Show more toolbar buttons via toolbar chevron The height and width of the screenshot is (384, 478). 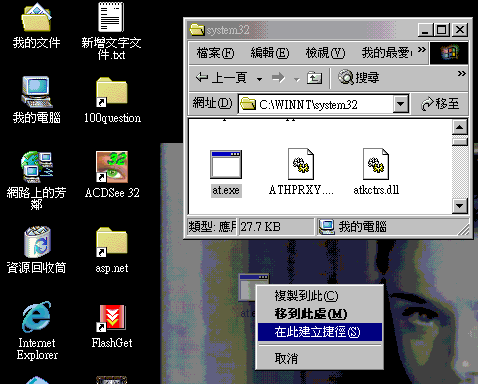click(x=461, y=73)
